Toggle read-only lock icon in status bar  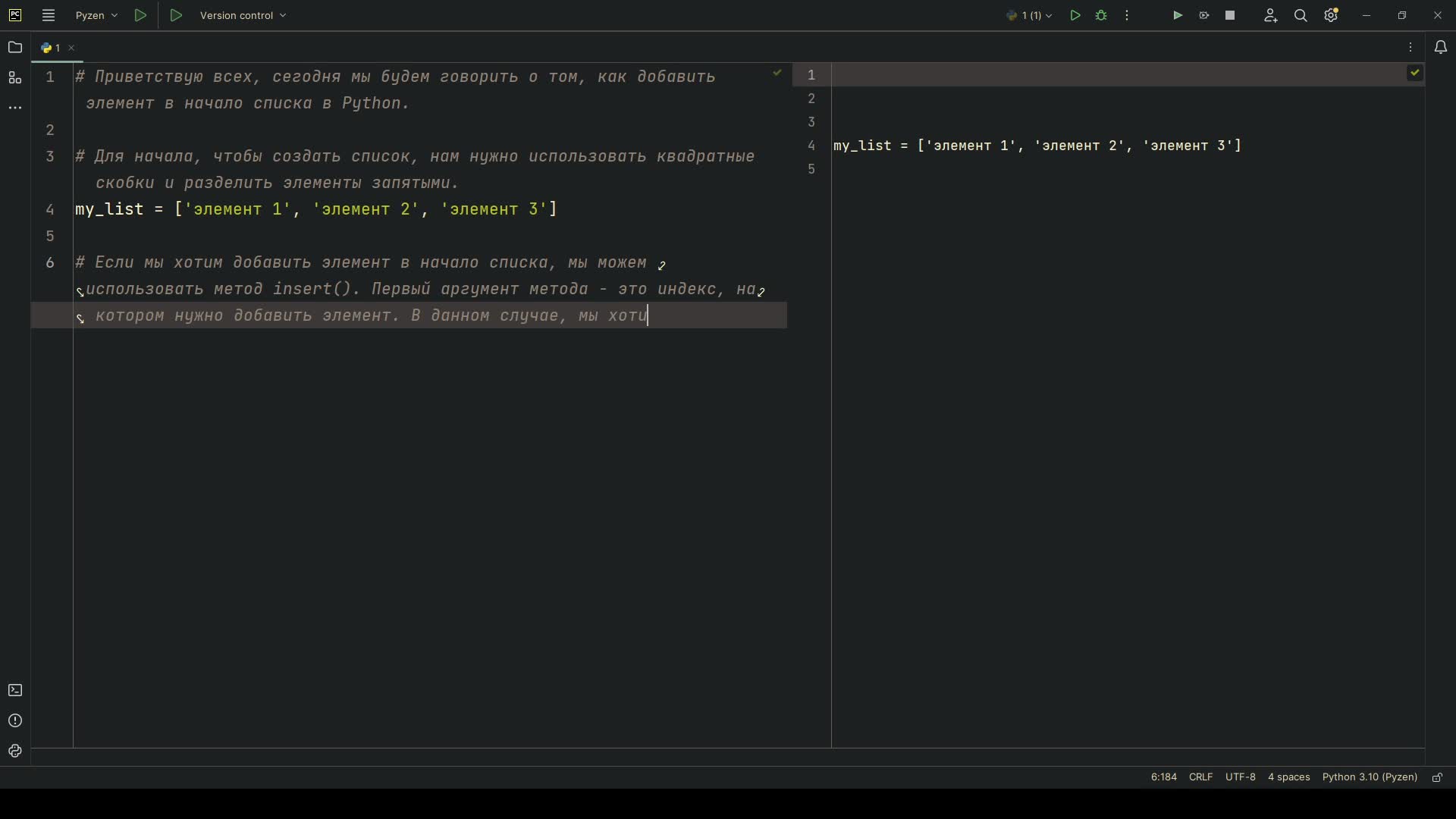point(1437,777)
